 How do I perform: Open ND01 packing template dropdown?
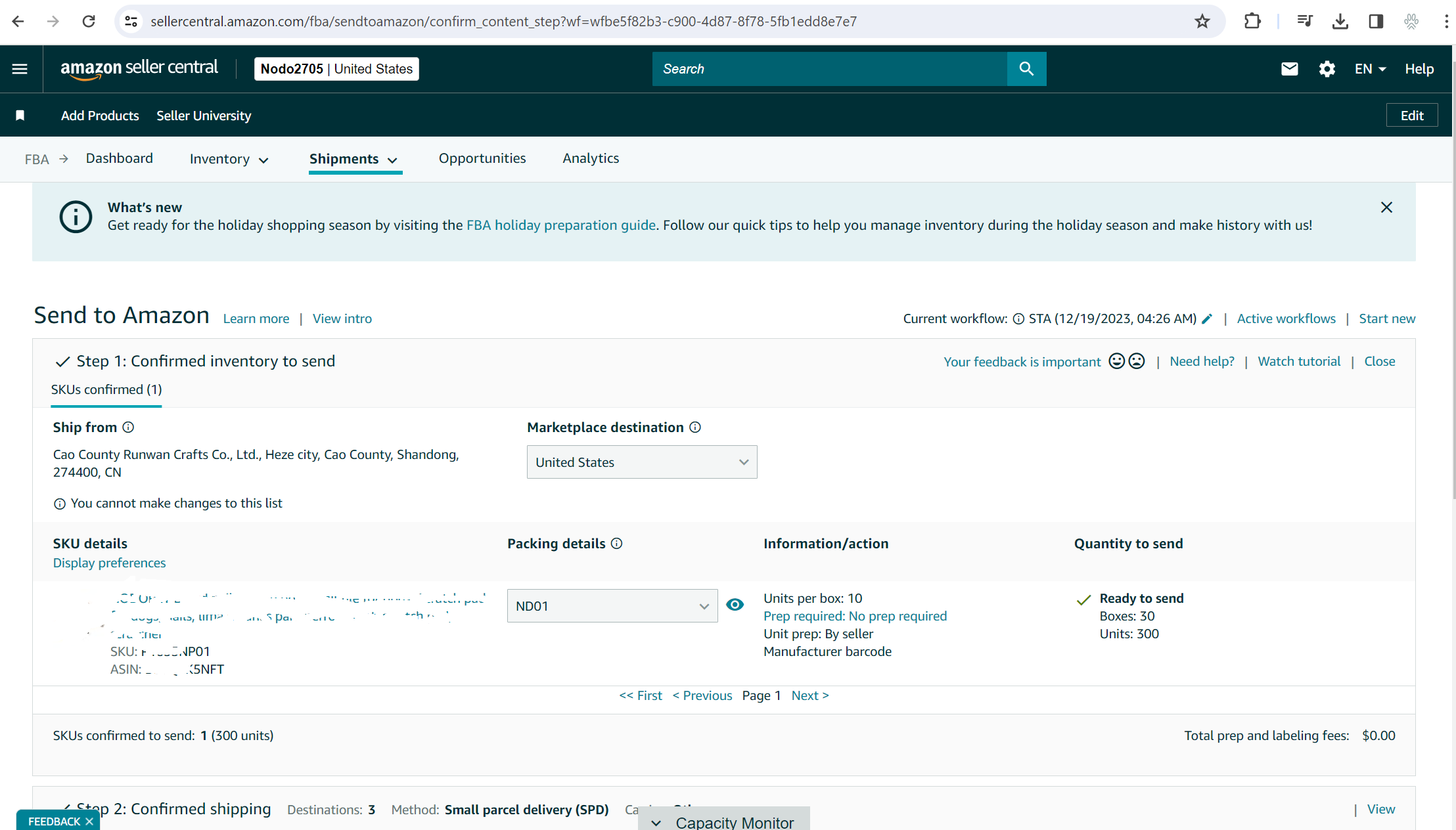click(x=612, y=605)
